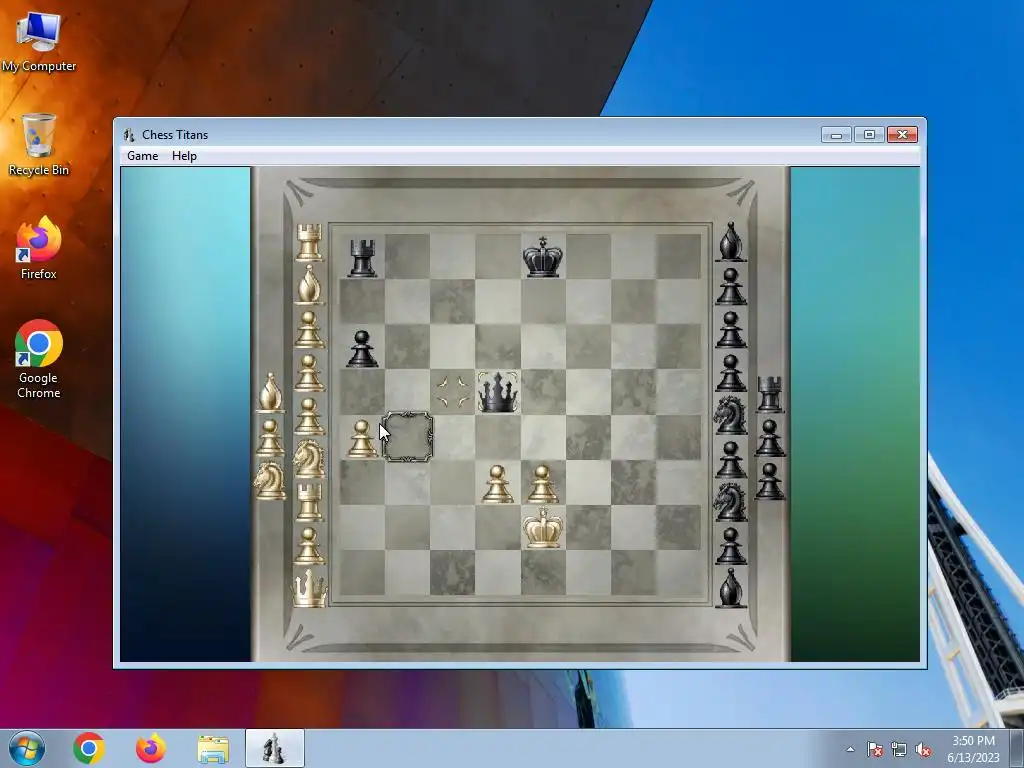
Task: Select the white king on the board
Action: [543, 528]
